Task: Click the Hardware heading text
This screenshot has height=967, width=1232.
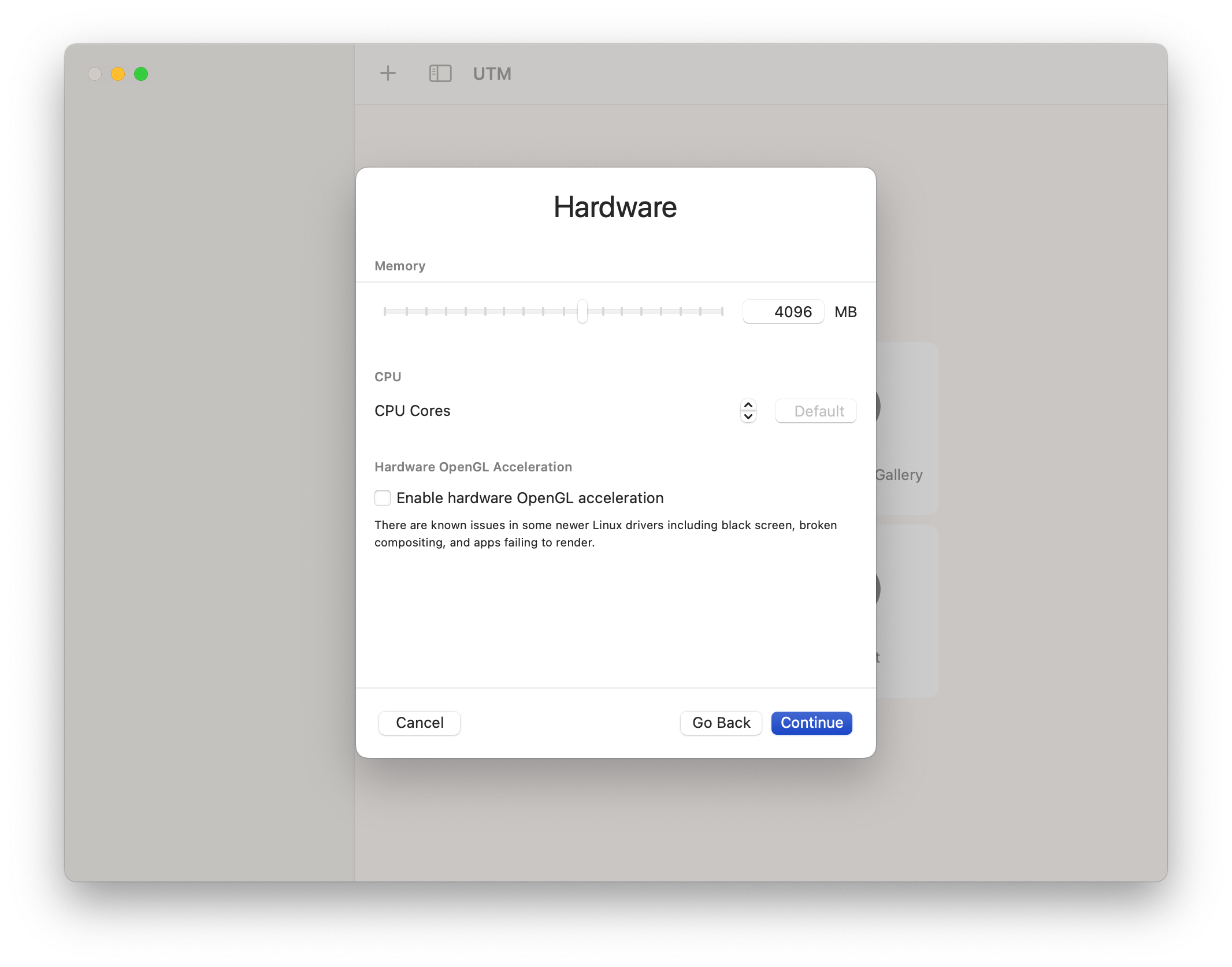Action: (615, 207)
